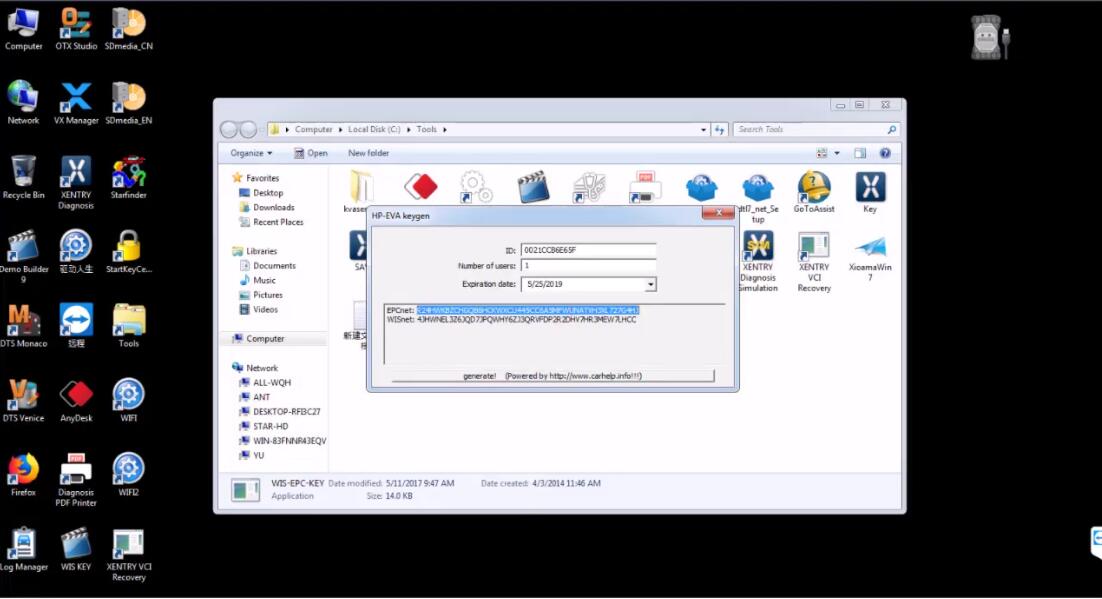The width and height of the screenshot is (1102, 599).
Task: Select XENTRY Diagnosis Simulation in Tools folder
Action: pyautogui.click(x=758, y=262)
